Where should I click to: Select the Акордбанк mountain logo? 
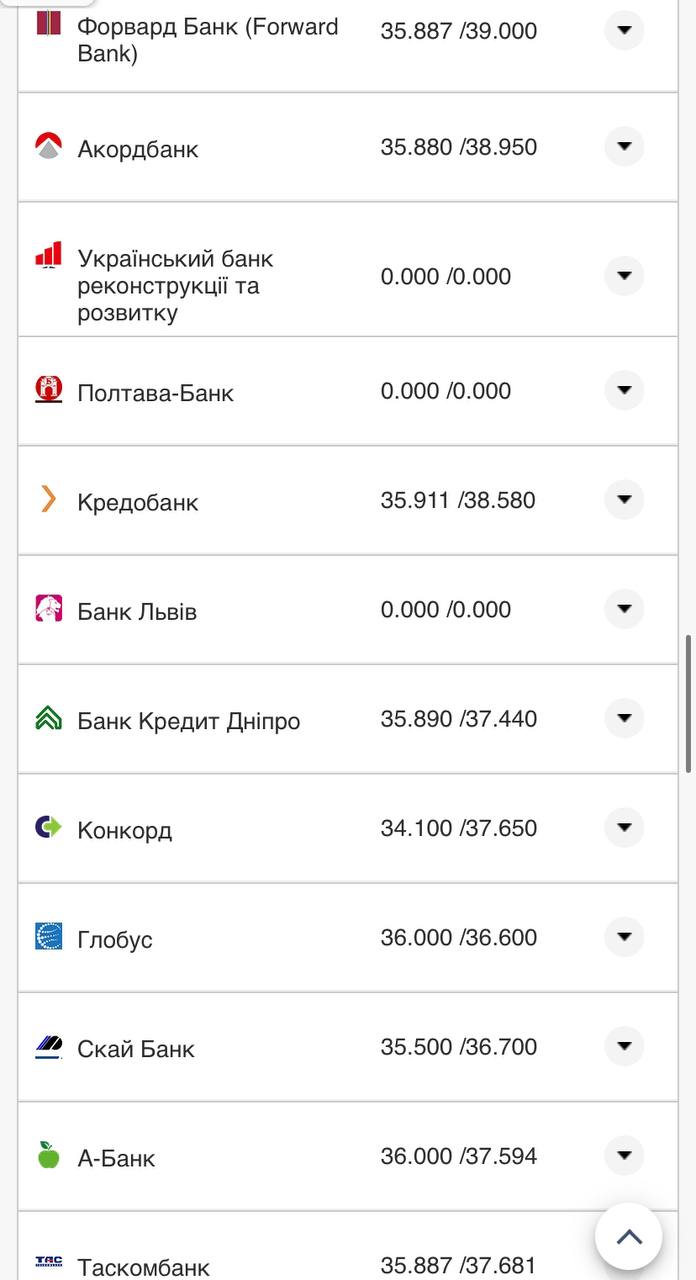(46, 146)
